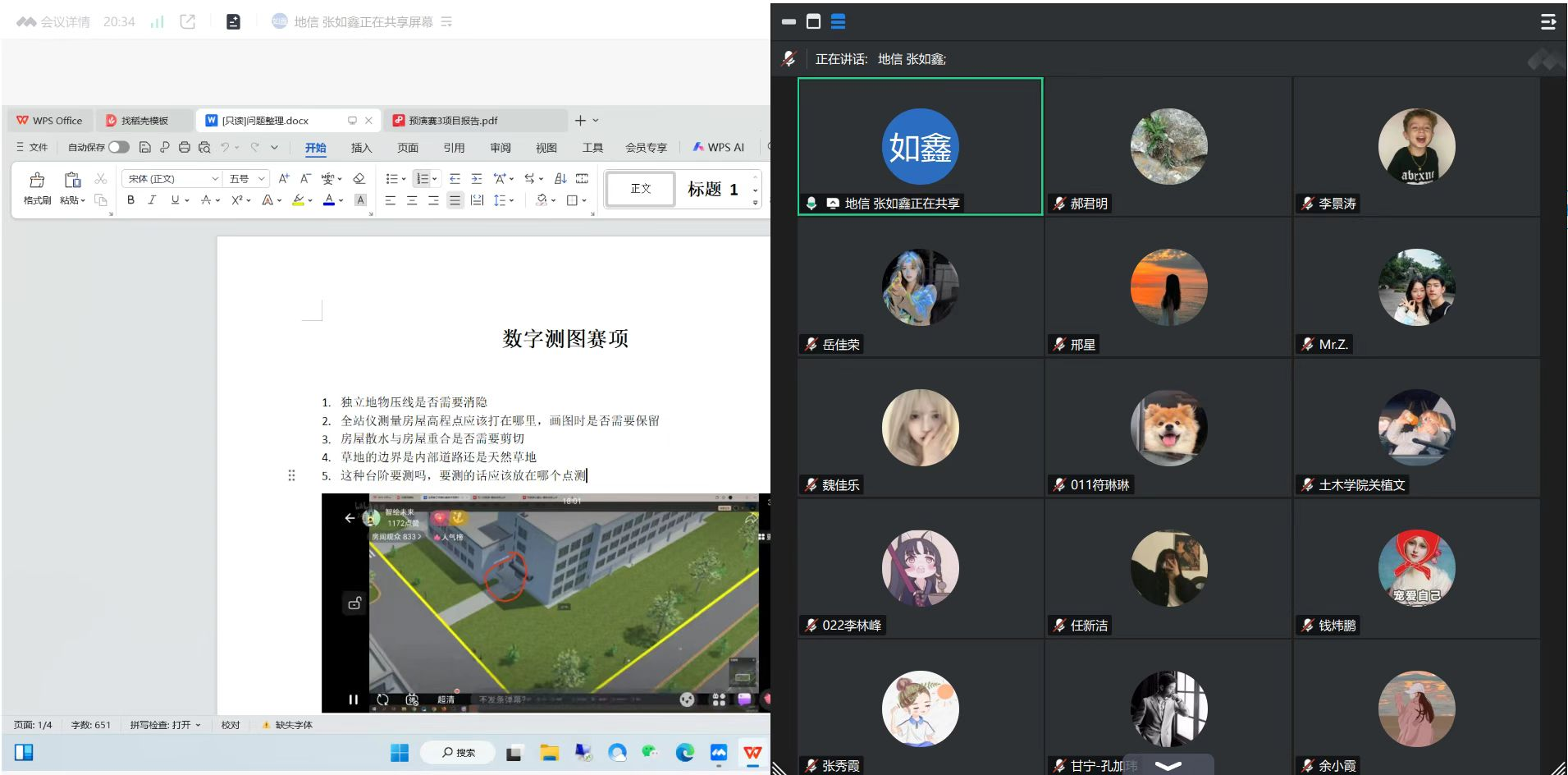Apply the 标题 1 heading style

point(712,189)
